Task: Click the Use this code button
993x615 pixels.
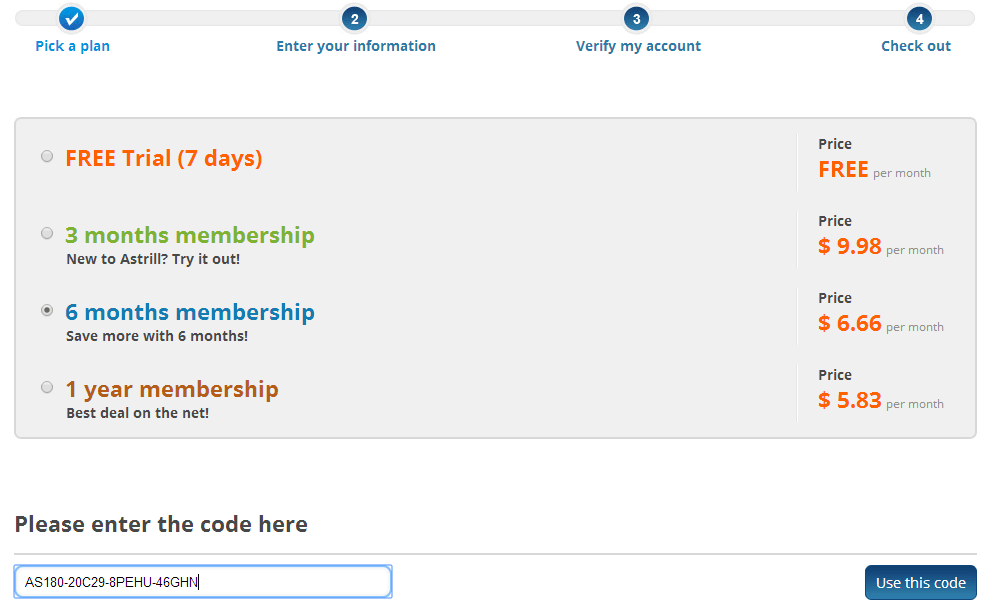Action: point(921,582)
